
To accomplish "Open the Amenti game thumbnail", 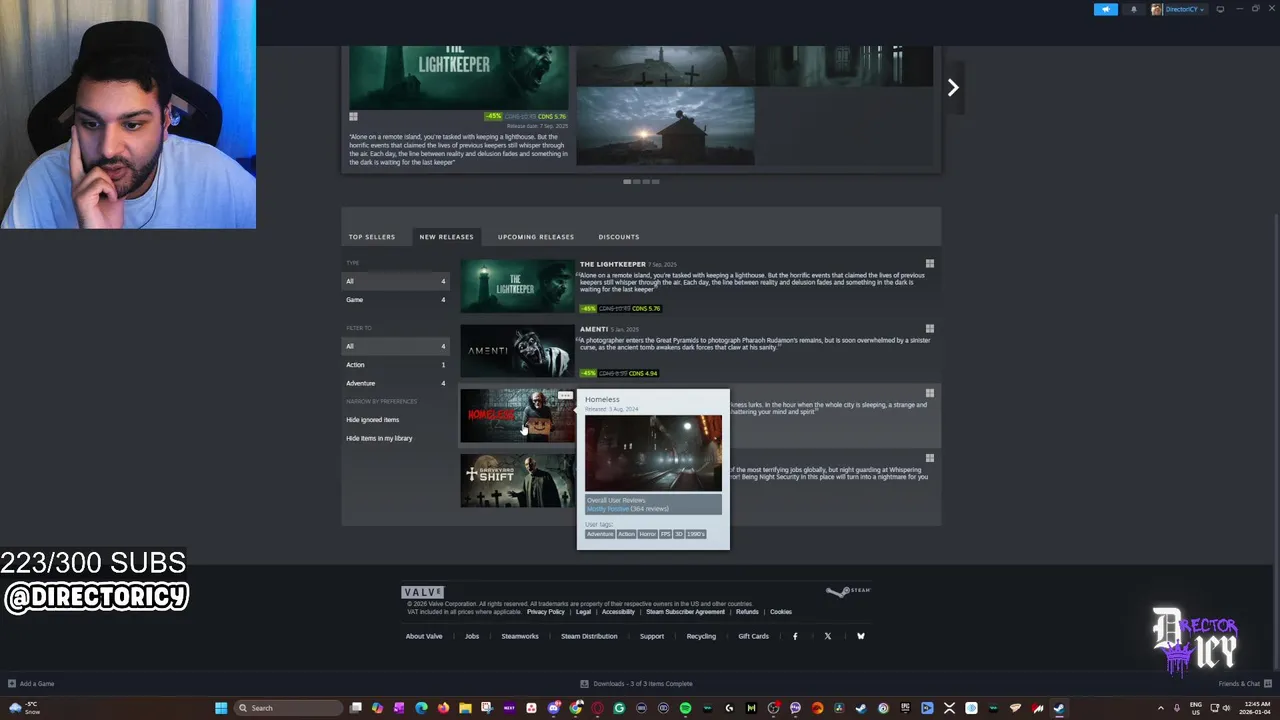I will 517,351.
